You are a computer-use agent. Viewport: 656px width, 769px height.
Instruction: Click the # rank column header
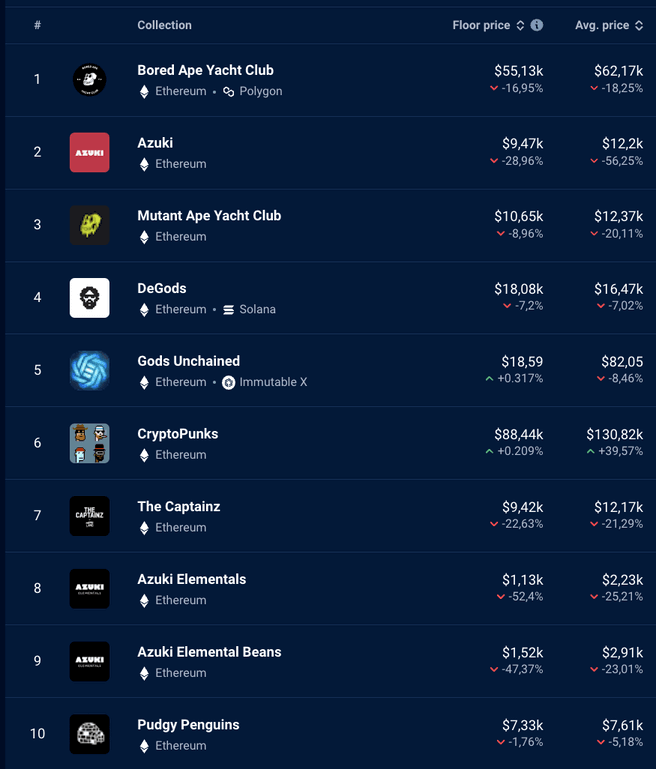(37, 25)
